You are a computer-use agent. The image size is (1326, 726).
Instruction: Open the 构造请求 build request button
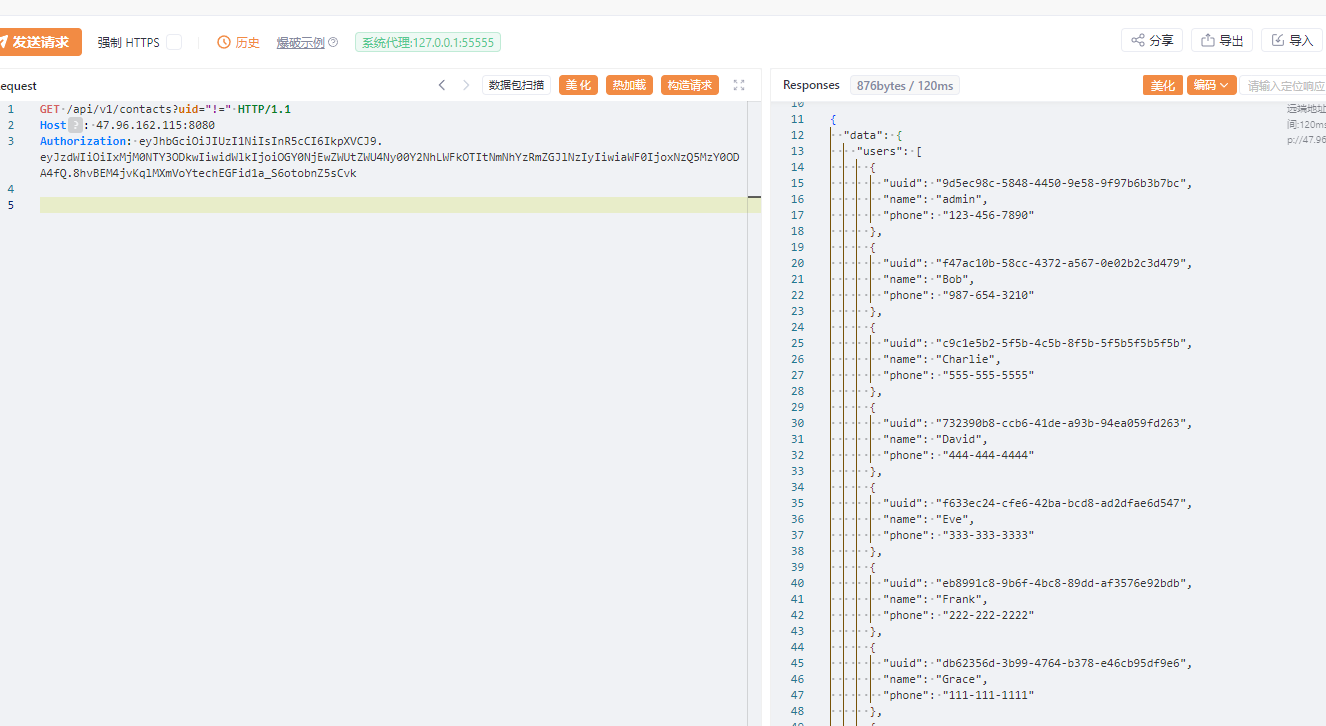[690, 85]
